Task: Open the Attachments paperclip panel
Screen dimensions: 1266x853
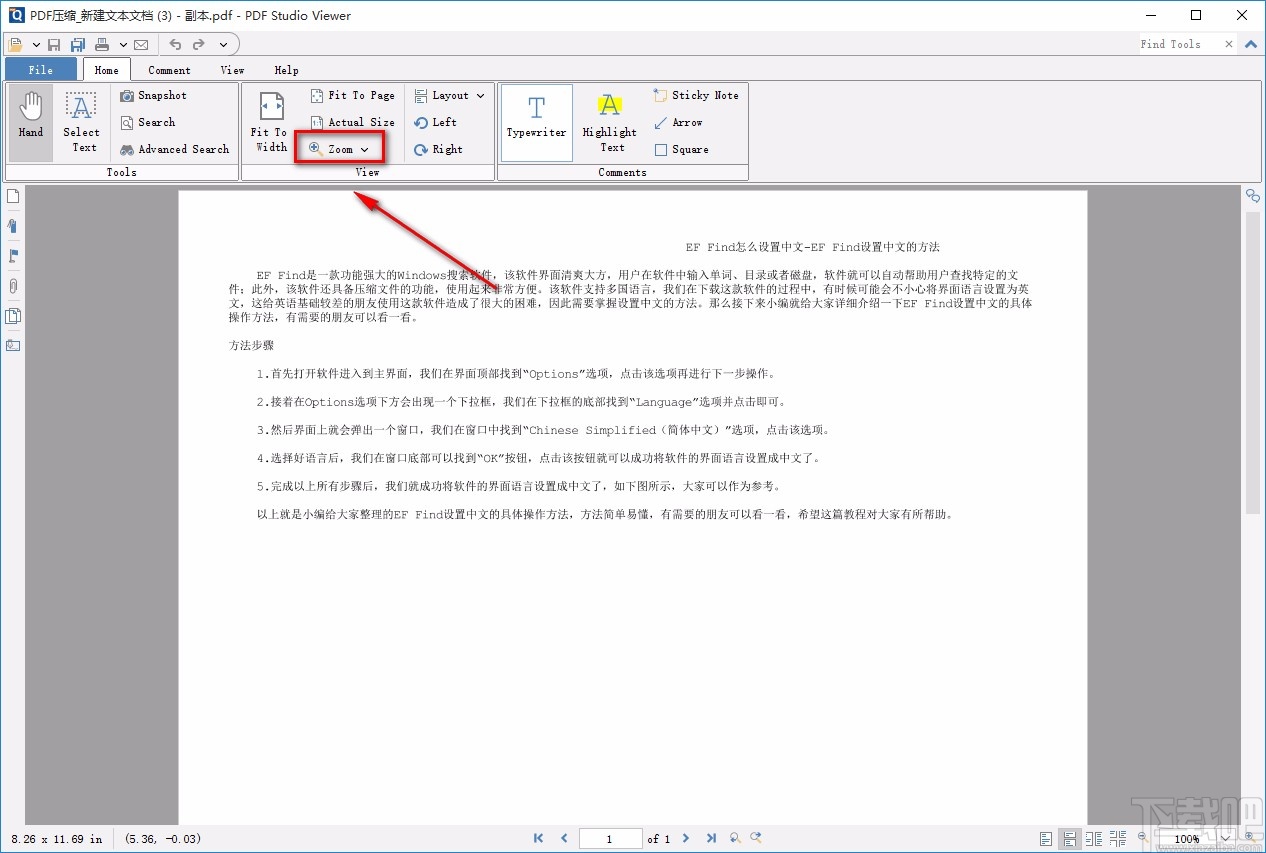Action: point(13,286)
